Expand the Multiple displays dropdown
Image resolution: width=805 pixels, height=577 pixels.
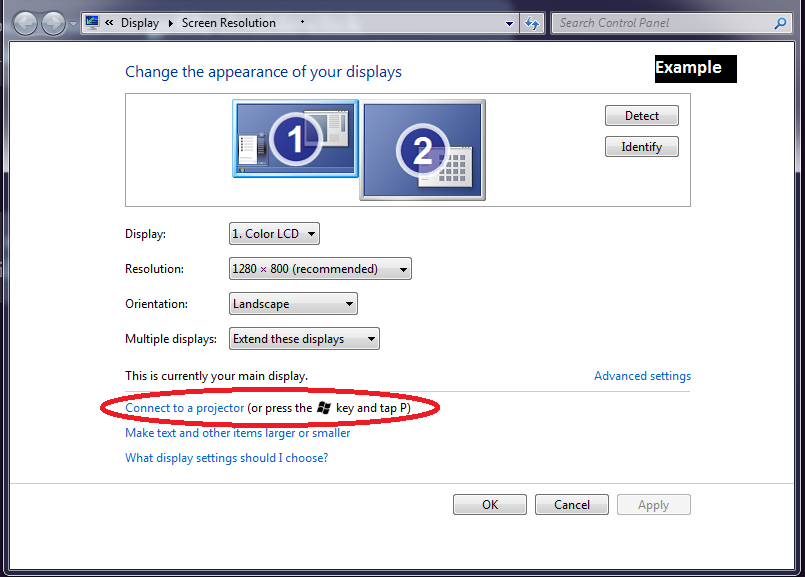click(304, 339)
